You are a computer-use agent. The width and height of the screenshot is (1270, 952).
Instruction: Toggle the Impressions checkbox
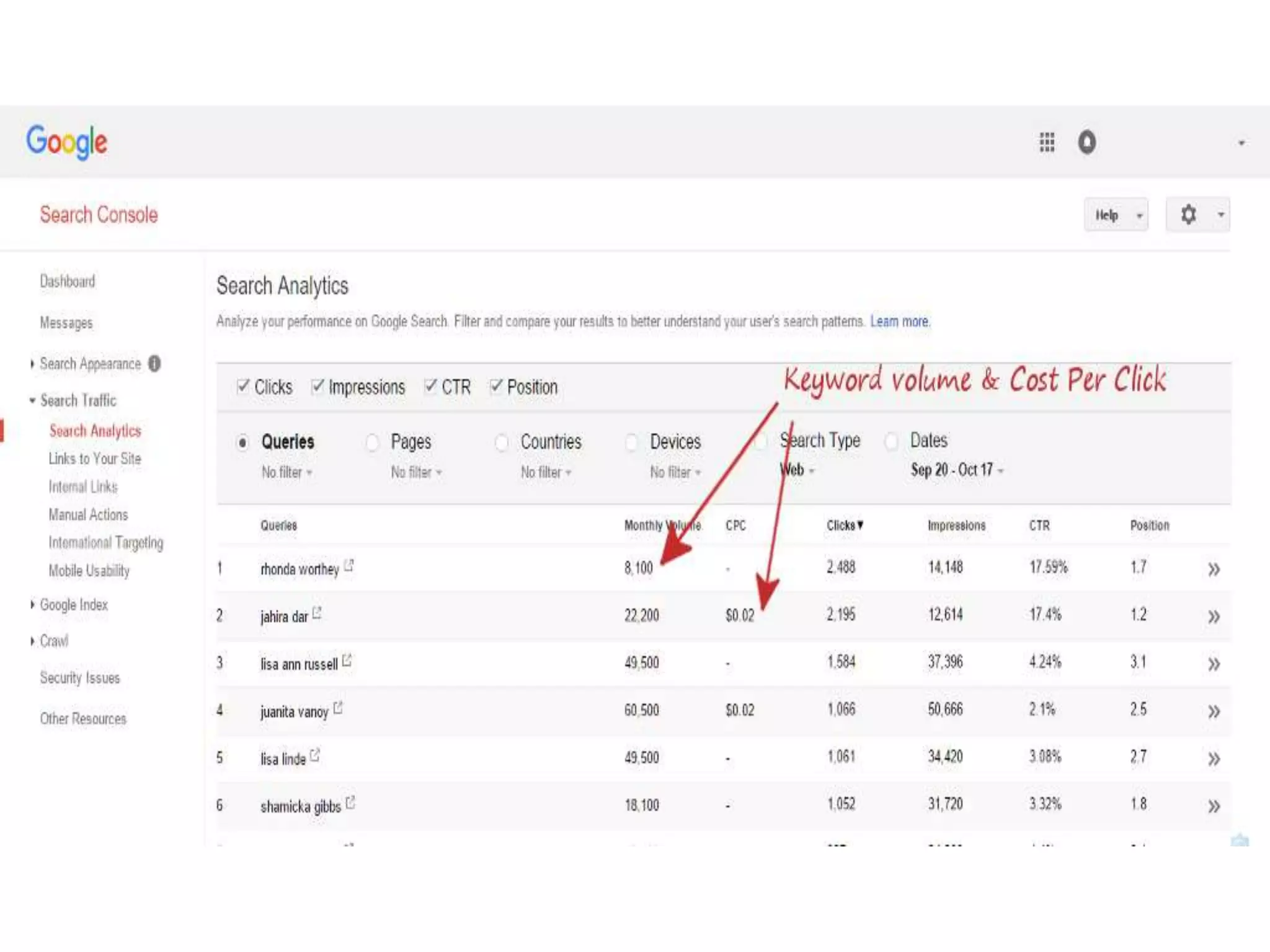(x=317, y=386)
